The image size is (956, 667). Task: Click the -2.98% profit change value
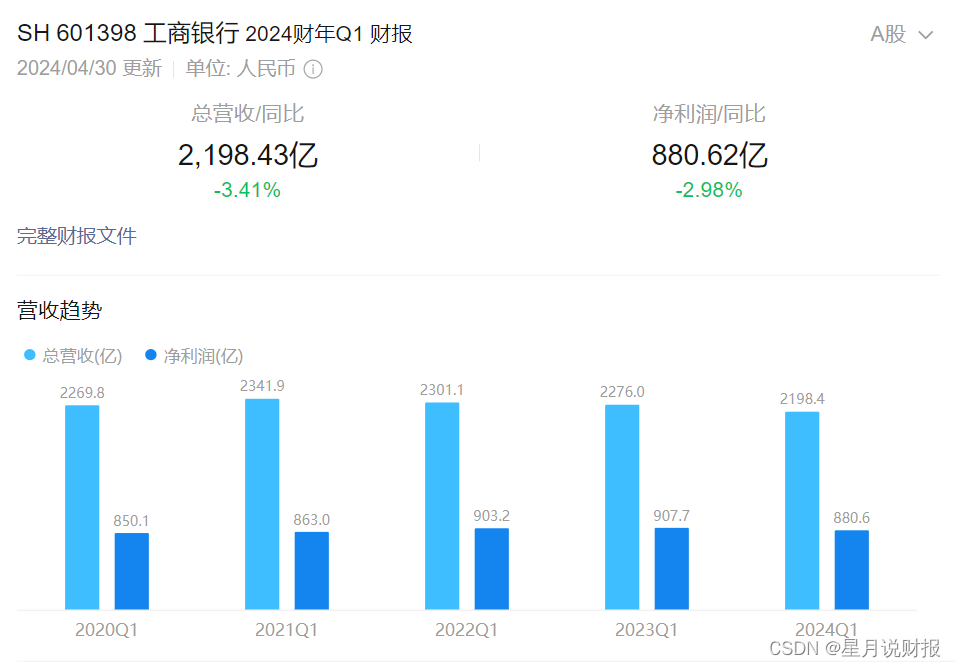pos(708,190)
